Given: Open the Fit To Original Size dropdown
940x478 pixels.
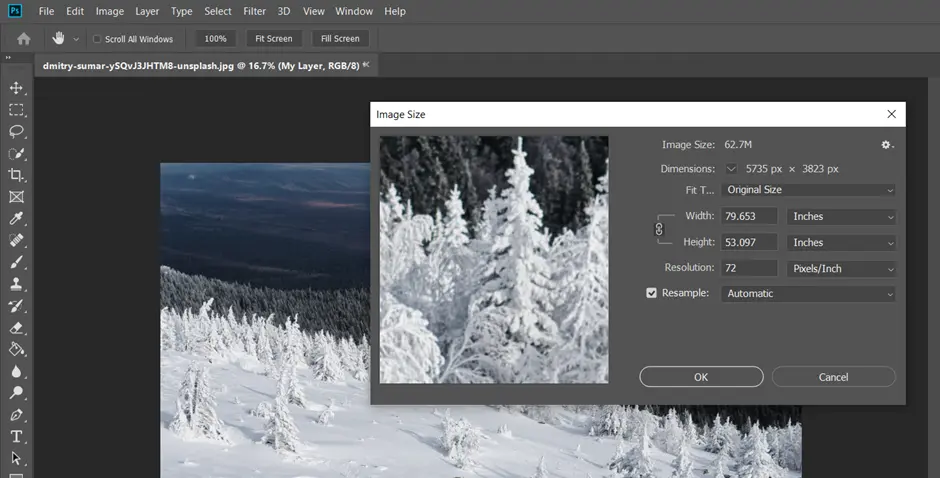Looking at the screenshot, I should [808, 190].
